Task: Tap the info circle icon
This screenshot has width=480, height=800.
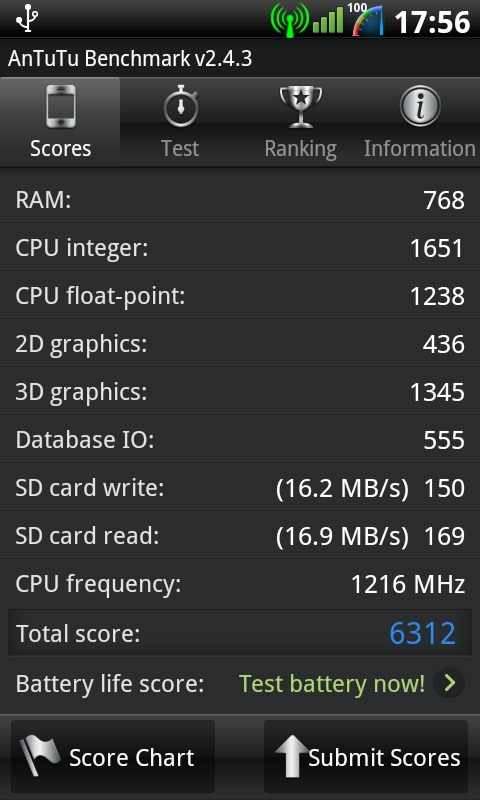Action: [420, 106]
